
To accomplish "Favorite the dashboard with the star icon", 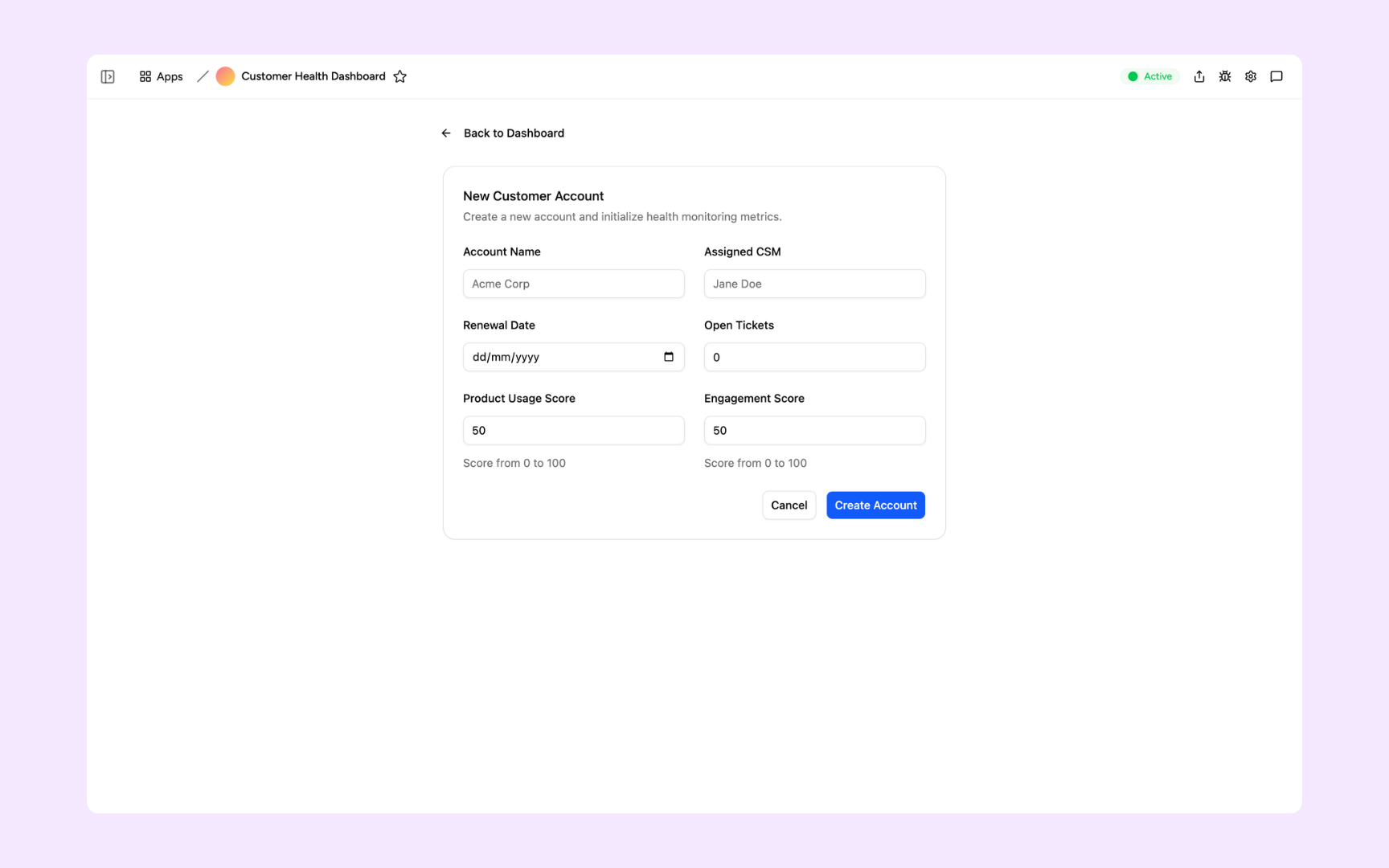I will 399,76.
